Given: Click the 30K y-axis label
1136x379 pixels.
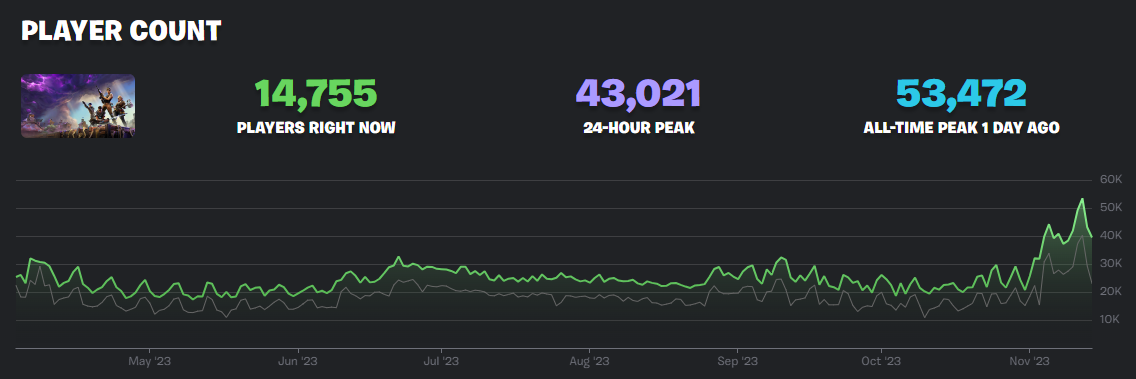Looking at the screenshot, I should (1111, 264).
